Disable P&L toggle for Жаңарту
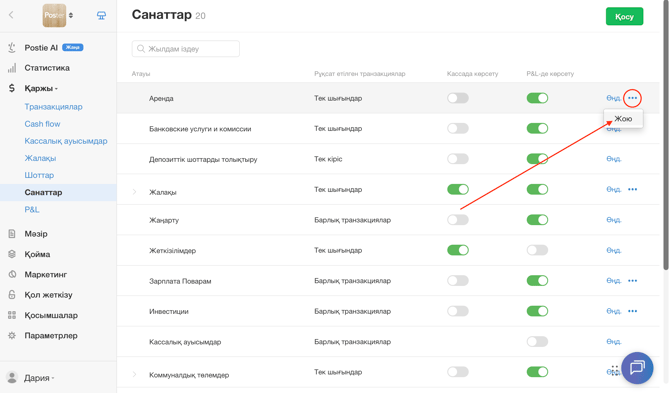This screenshot has height=393, width=670. pyautogui.click(x=537, y=220)
